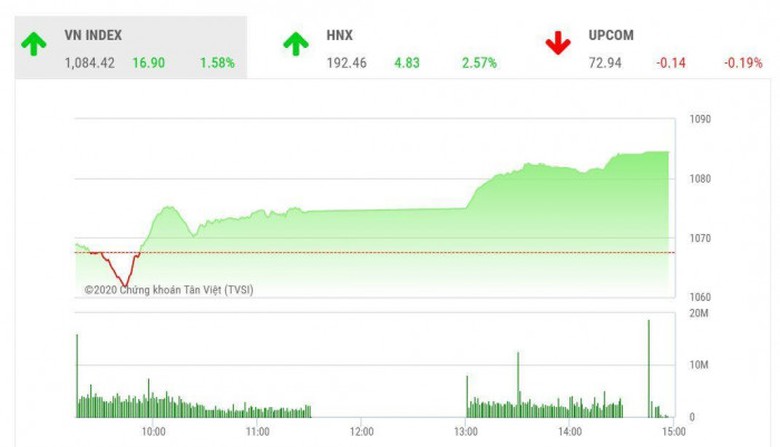The image size is (780, 447).
Task: Click the HNX 2.57% percentage change
Action: point(479,62)
